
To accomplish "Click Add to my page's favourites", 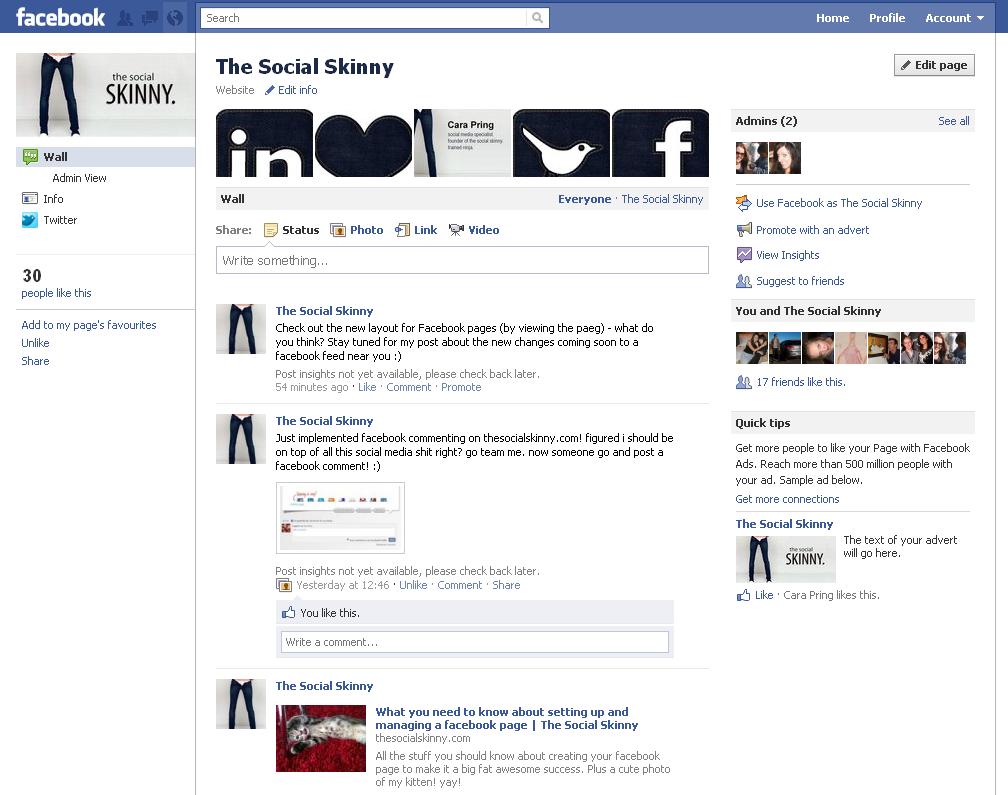I will tap(89, 325).
